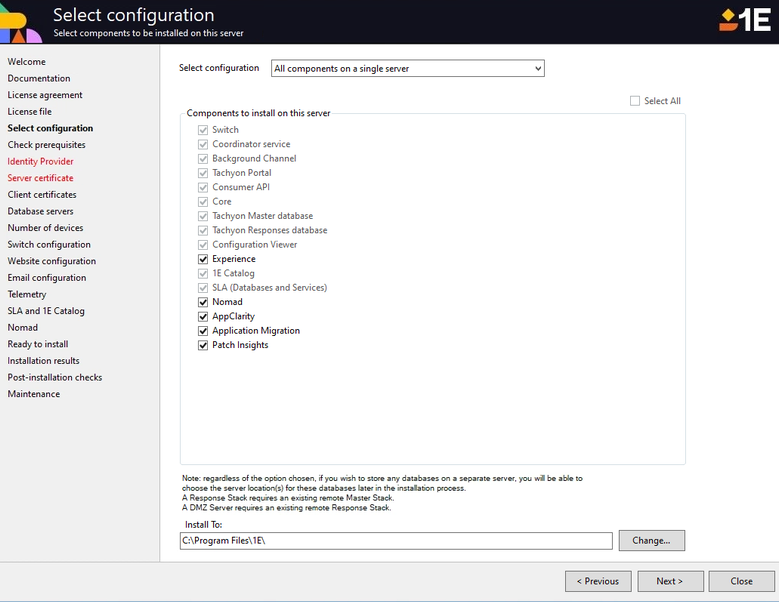
Task: Click the colorful app logo top-left
Action: tap(20, 24)
